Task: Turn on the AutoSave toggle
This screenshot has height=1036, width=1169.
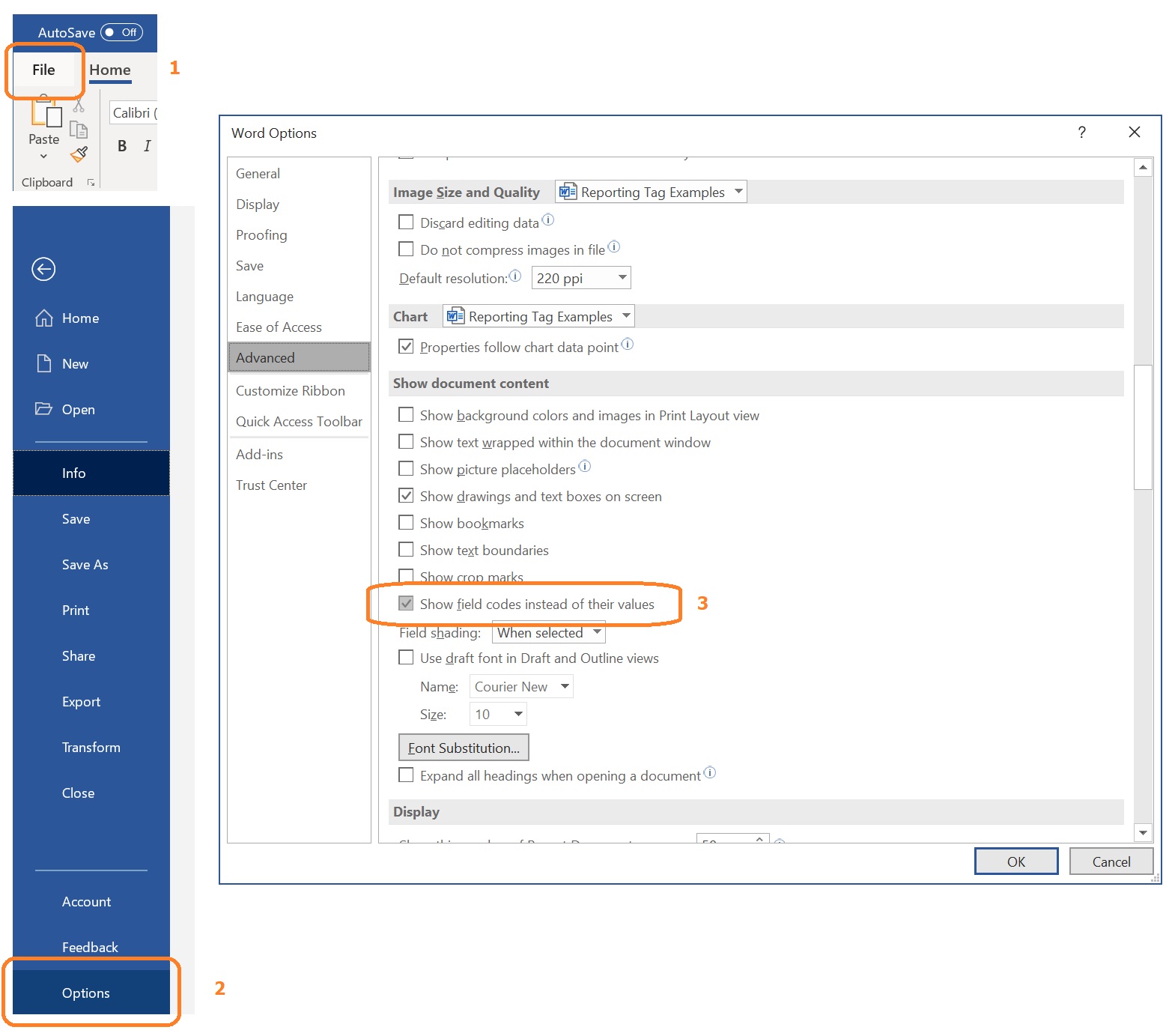Action: click(x=121, y=32)
